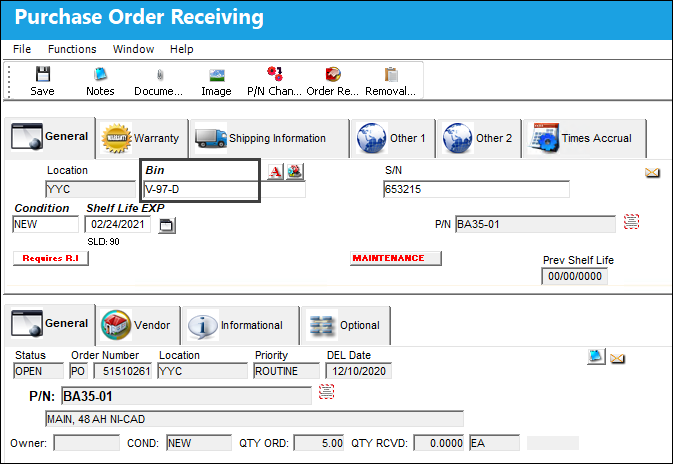Click the QTY RCVD field 0.0000

(439, 443)
